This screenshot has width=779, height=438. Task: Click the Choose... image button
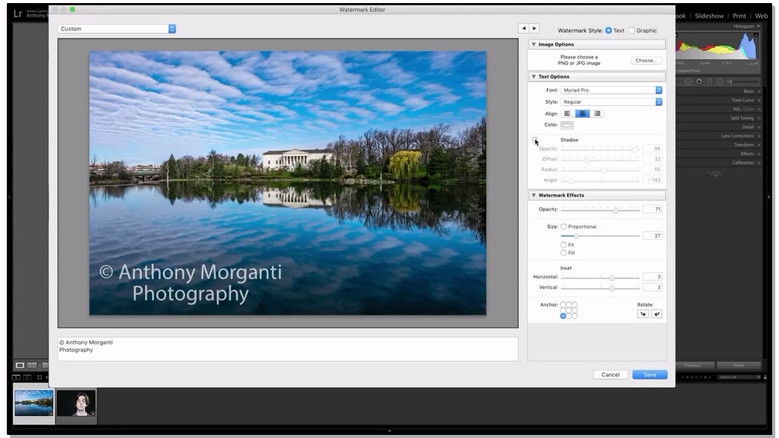(x=646, y=61)
